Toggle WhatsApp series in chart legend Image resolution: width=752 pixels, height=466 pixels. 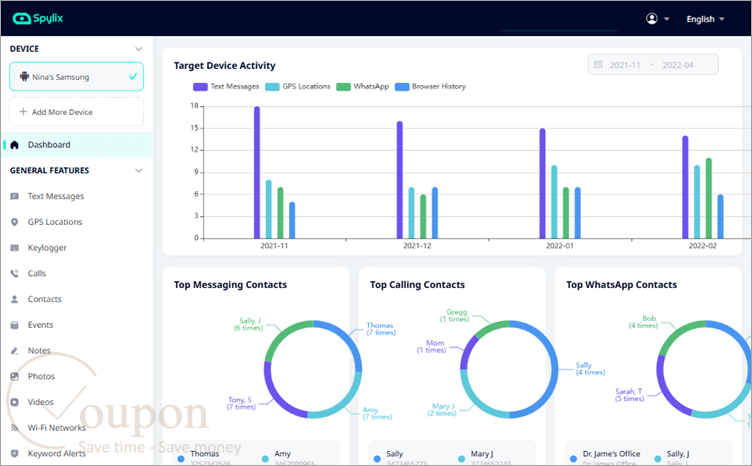click(363, 87)
